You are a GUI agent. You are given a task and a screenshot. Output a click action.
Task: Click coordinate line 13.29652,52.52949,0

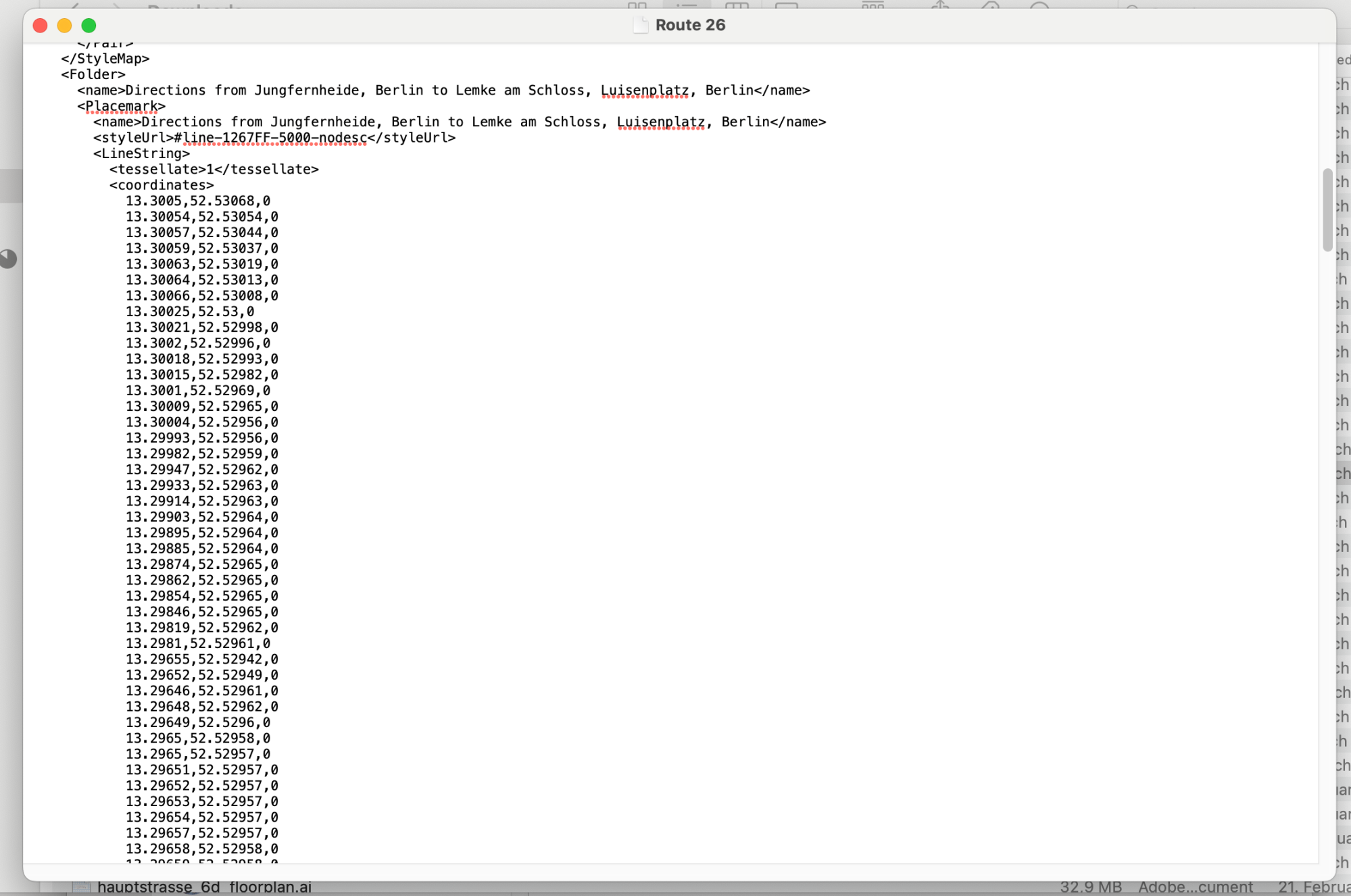(x=202, y=676)
